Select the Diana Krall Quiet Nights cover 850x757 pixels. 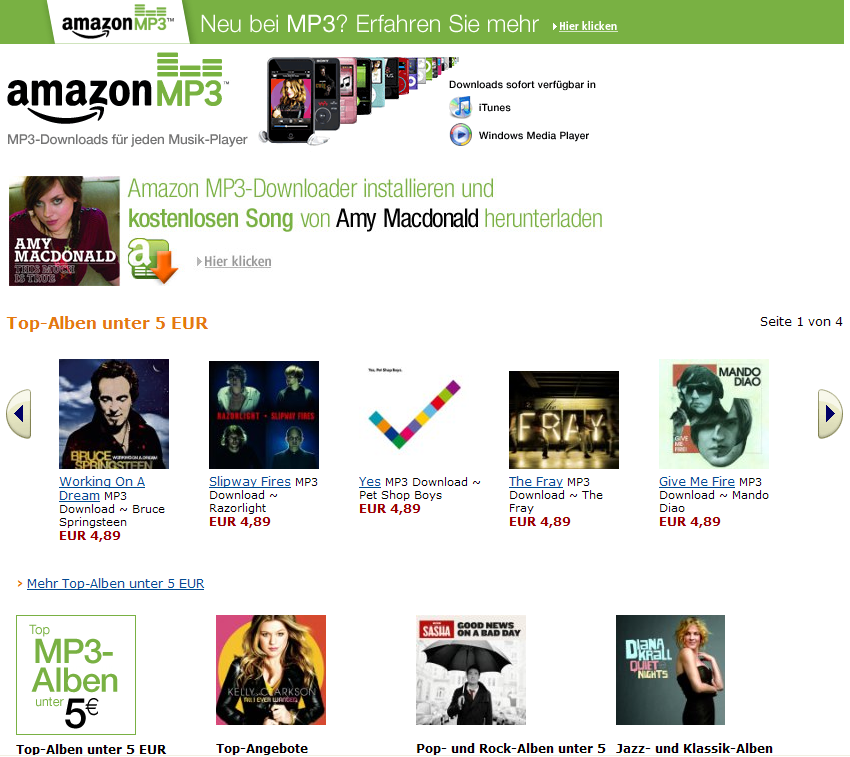pyautogui.click(x=671, y=670)
